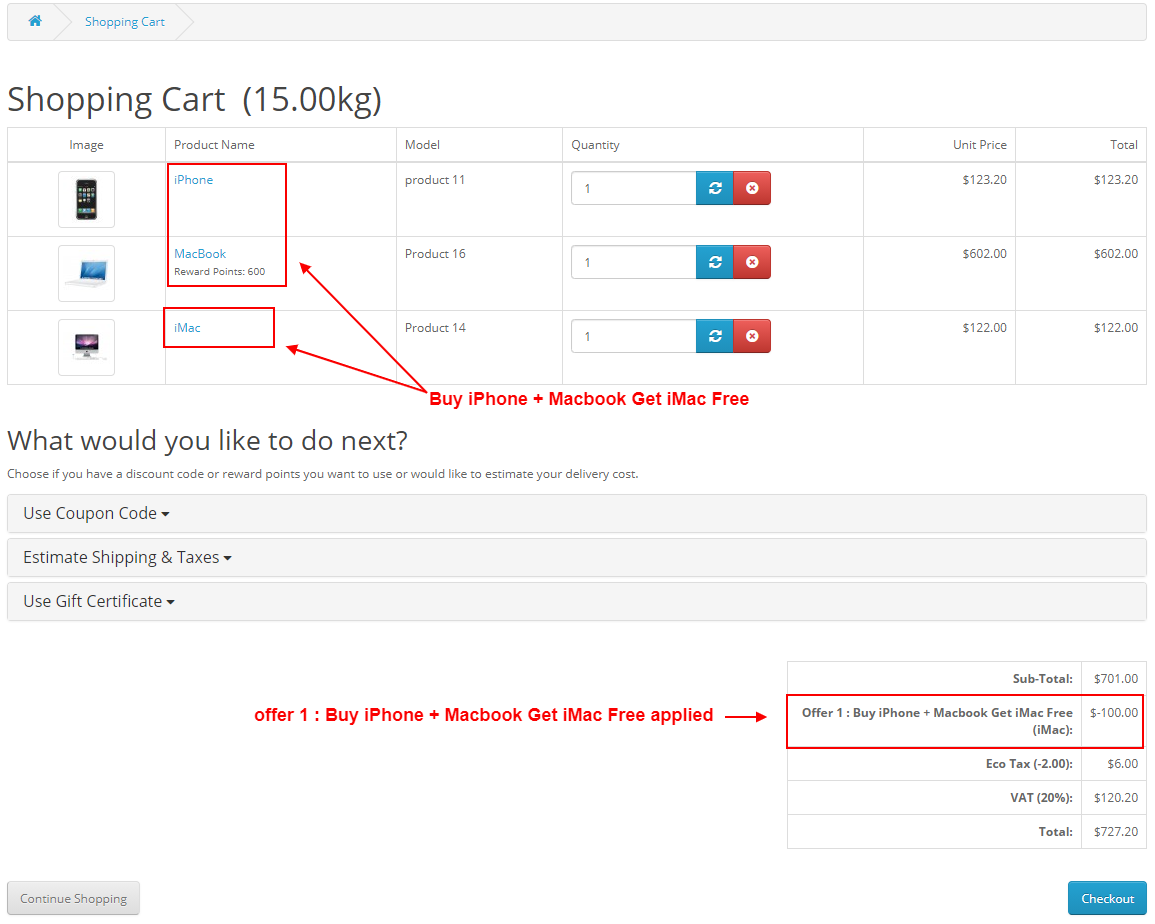The image size is (1155, 924).
Task: Open iPhone product thumbnail
Action: pos(86,200)
